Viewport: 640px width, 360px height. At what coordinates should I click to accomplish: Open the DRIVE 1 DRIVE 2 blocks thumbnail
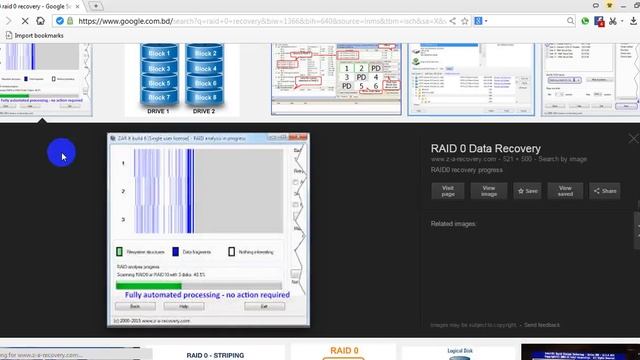182,80
